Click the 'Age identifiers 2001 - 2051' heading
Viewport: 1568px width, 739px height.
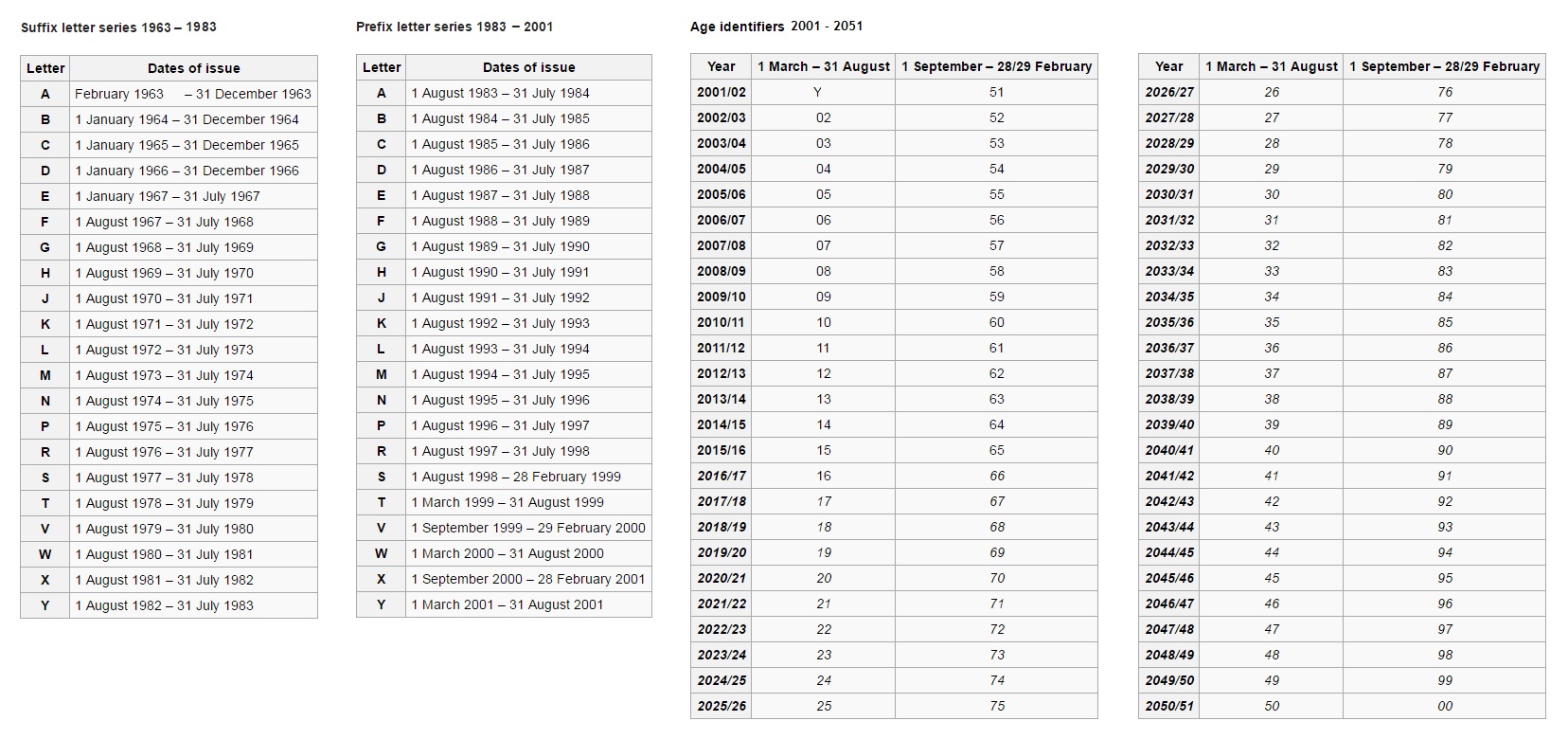(776, 26)
